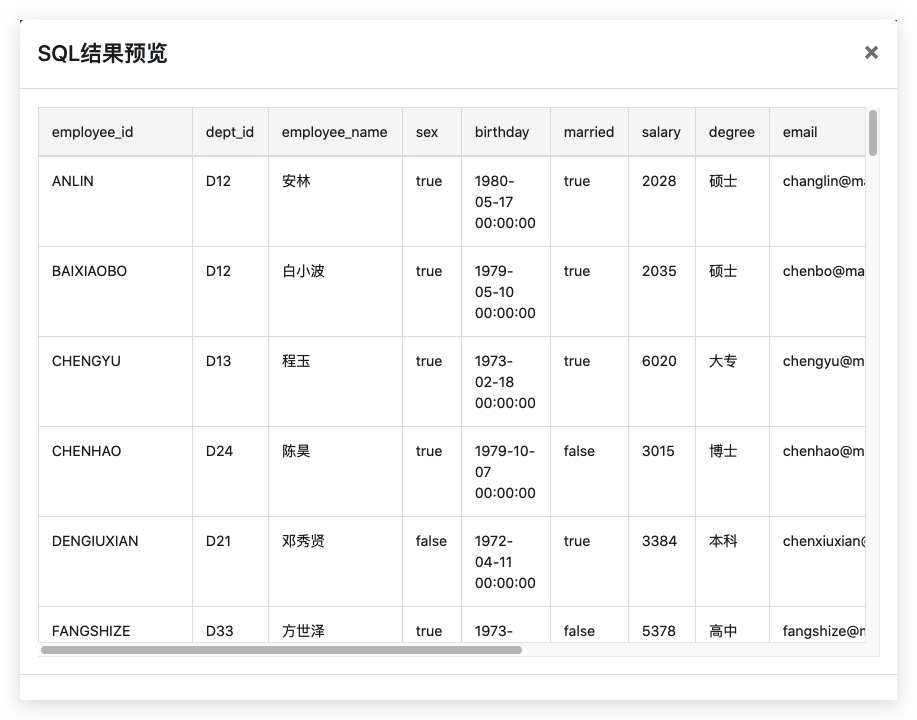Screen dimensions: 917x720
Task: Select the CHENHAO employee_id cell
Action: coord(115,472)
